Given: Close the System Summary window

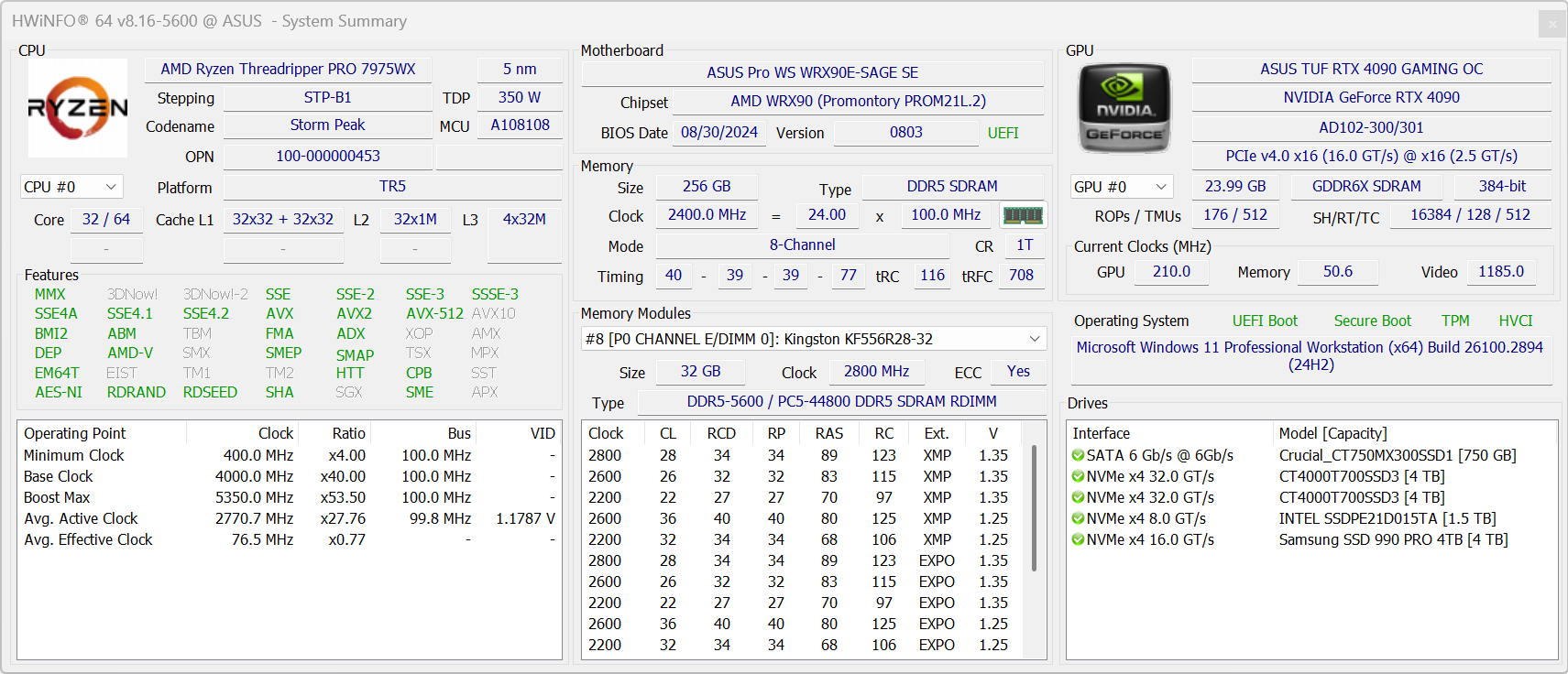Looking at the screenshot, I should tap(1552, 24).
